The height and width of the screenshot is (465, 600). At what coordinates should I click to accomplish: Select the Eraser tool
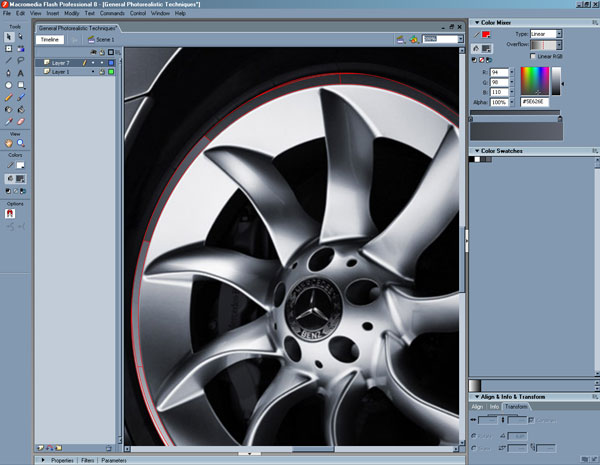coord(21,122)
